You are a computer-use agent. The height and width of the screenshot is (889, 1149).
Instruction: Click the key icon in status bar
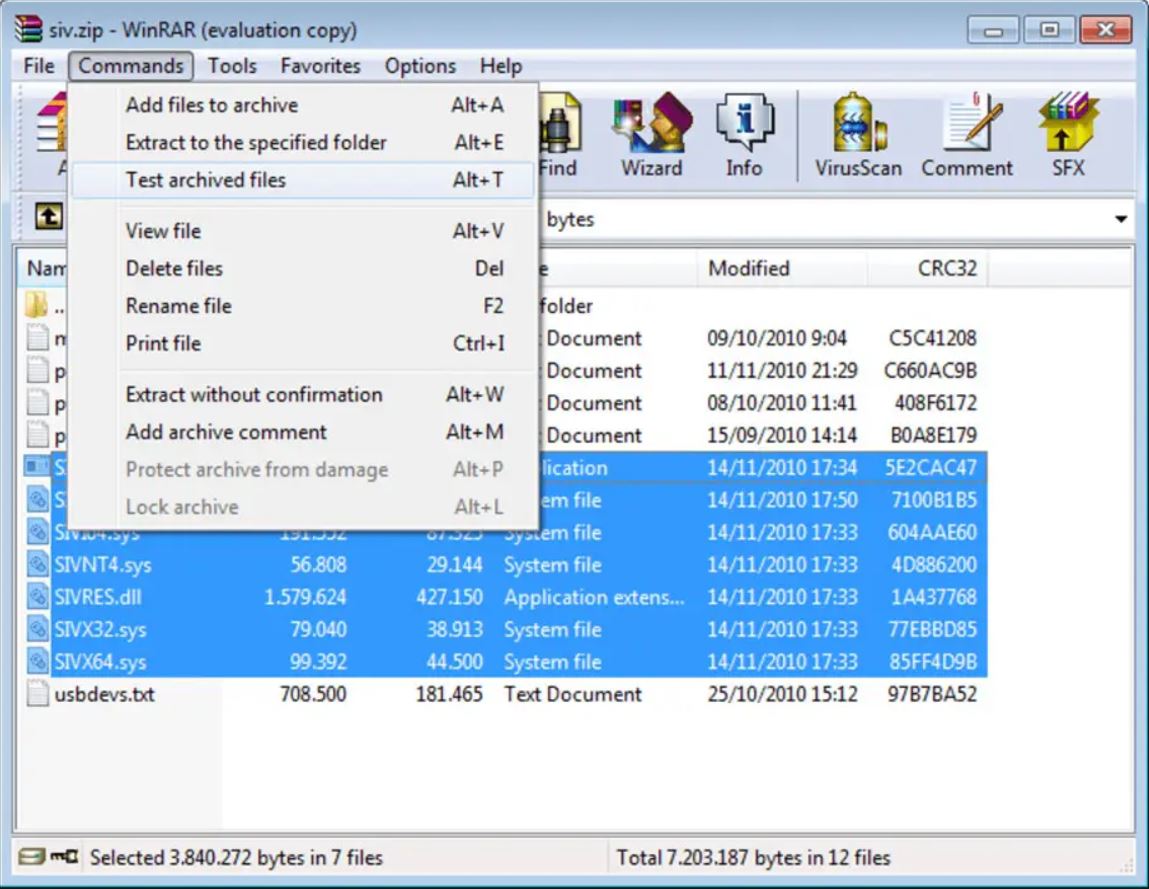(65, 856)
